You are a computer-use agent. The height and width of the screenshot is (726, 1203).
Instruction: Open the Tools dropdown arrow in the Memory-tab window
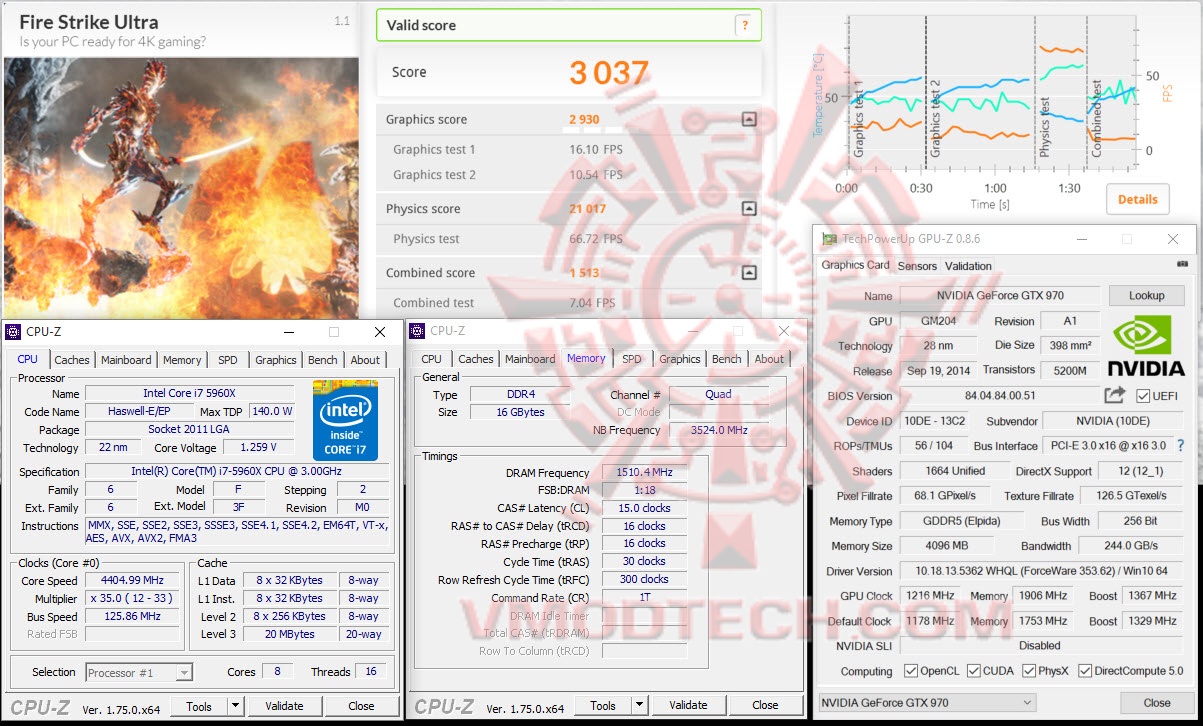tap(639, 706)
